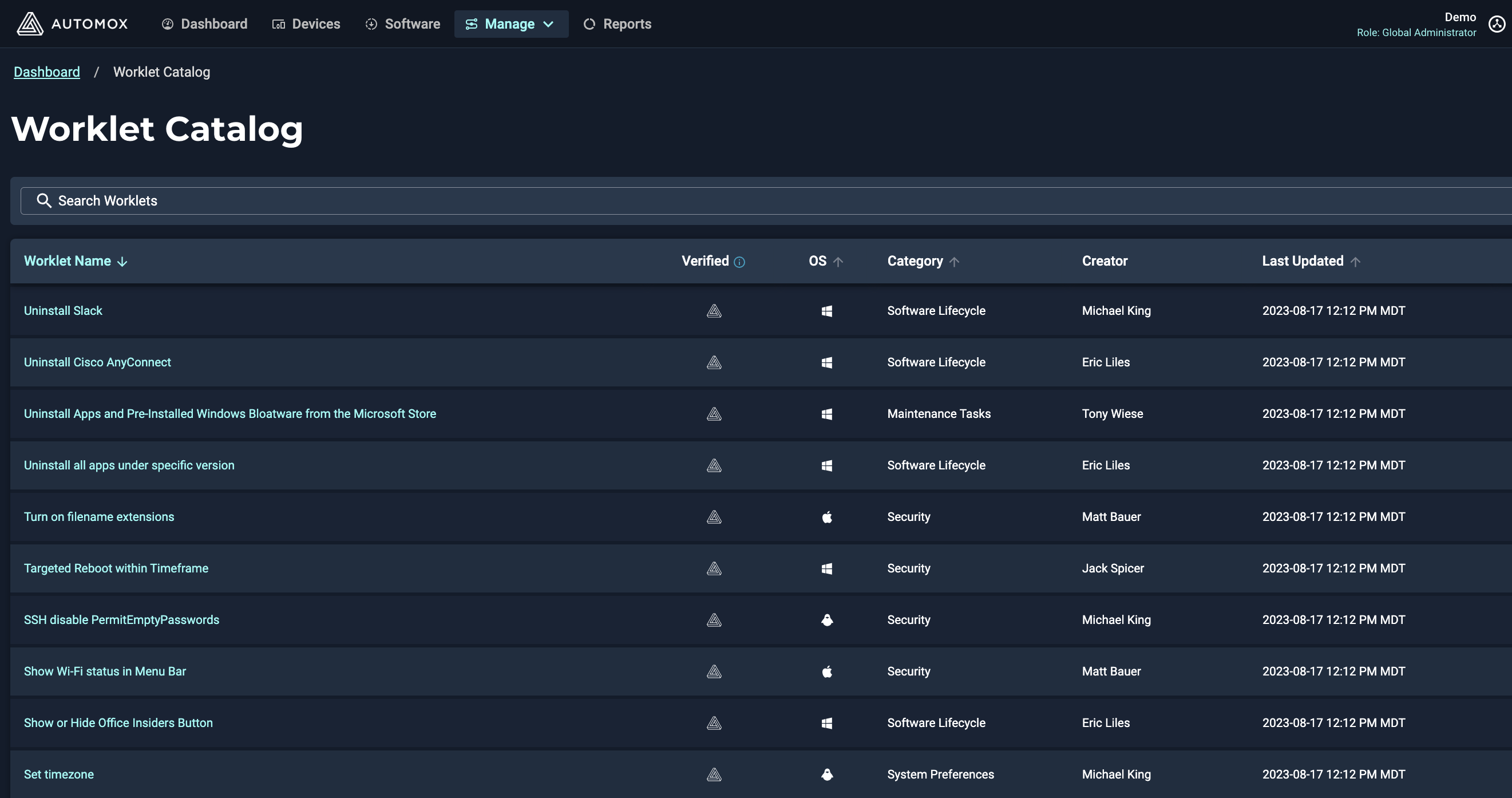The height and width of the screenshot is (798, 1512).
Task: Click the Linux icon on SSH disable PermitEmptyPasswords
Action: 826,619
